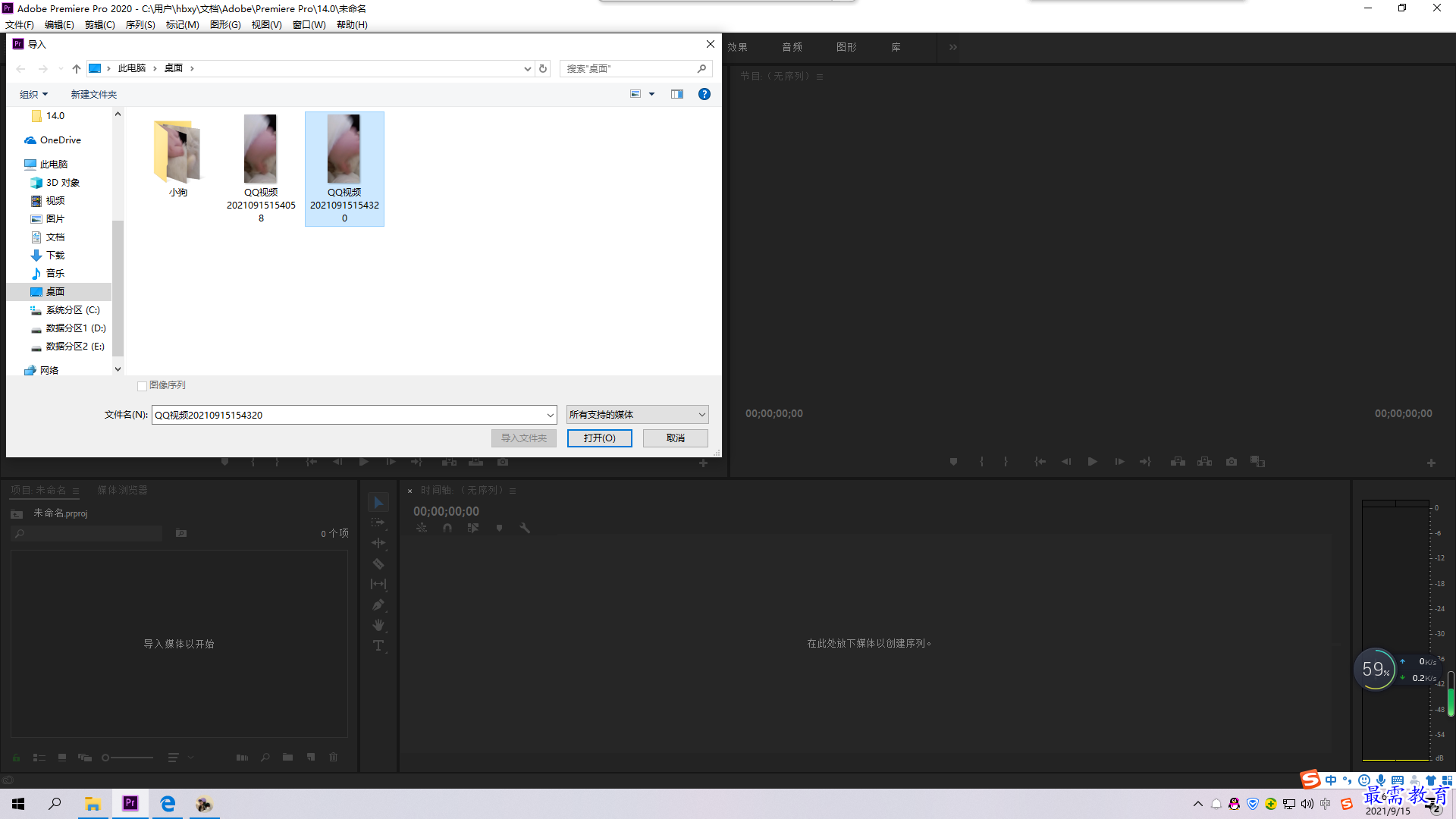
Task: Click New Bin icon in Project panel
Action: pyautogui.click(x=287, y=758)
